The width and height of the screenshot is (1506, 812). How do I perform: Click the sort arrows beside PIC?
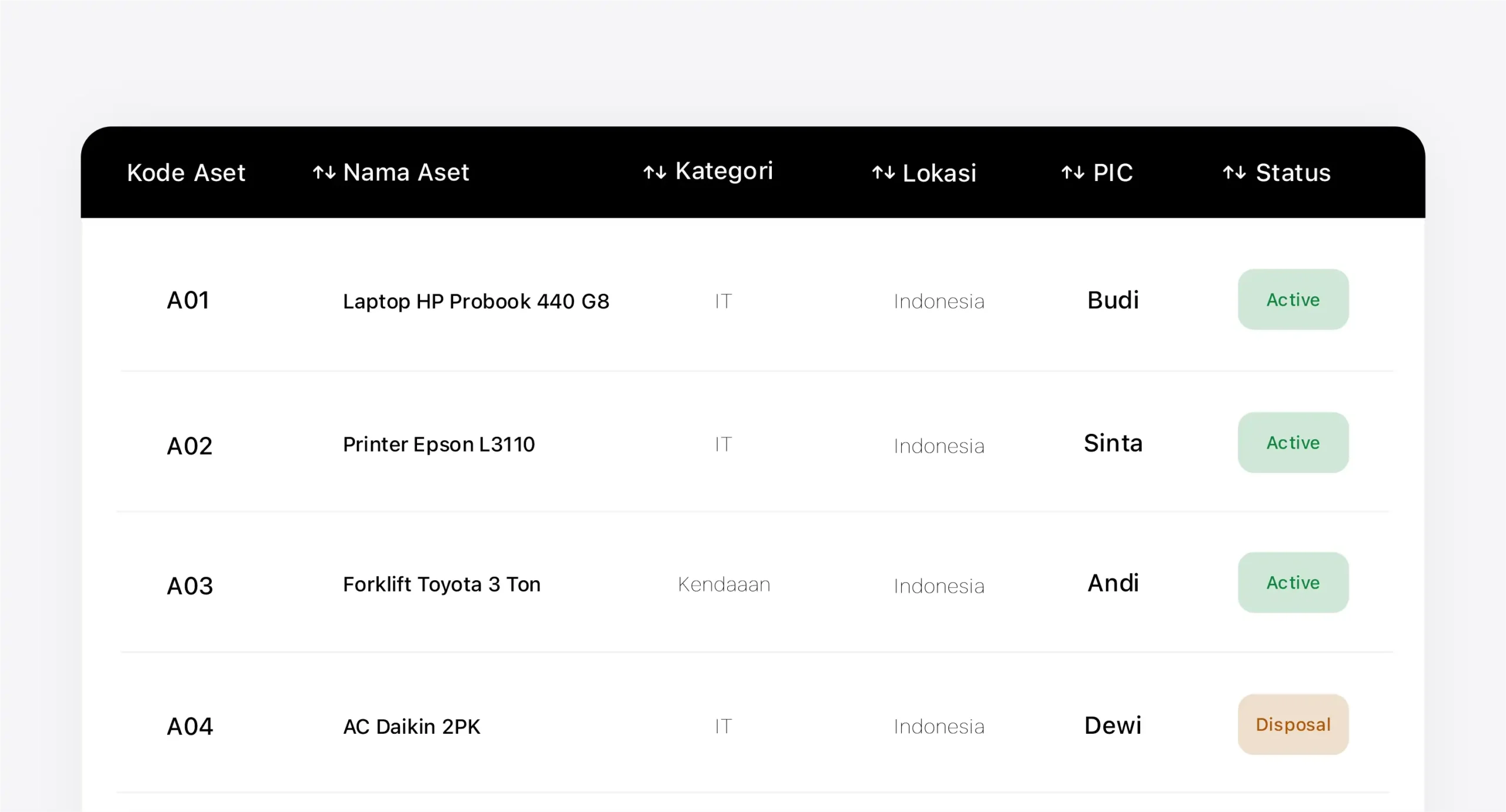pos(1072,173)
